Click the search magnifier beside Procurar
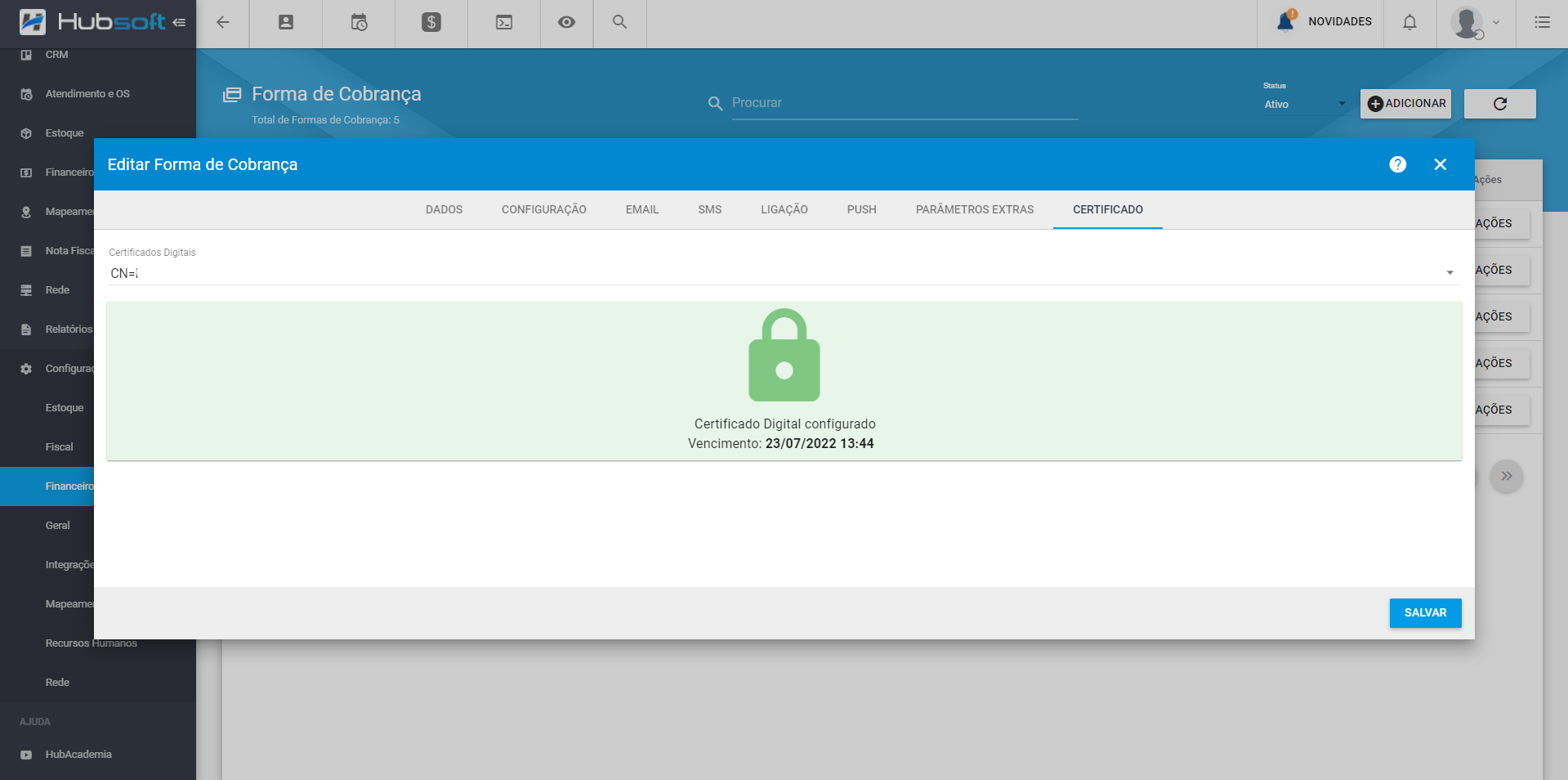The width and height of the screenshot is (1568, 780). pos(715,104)
